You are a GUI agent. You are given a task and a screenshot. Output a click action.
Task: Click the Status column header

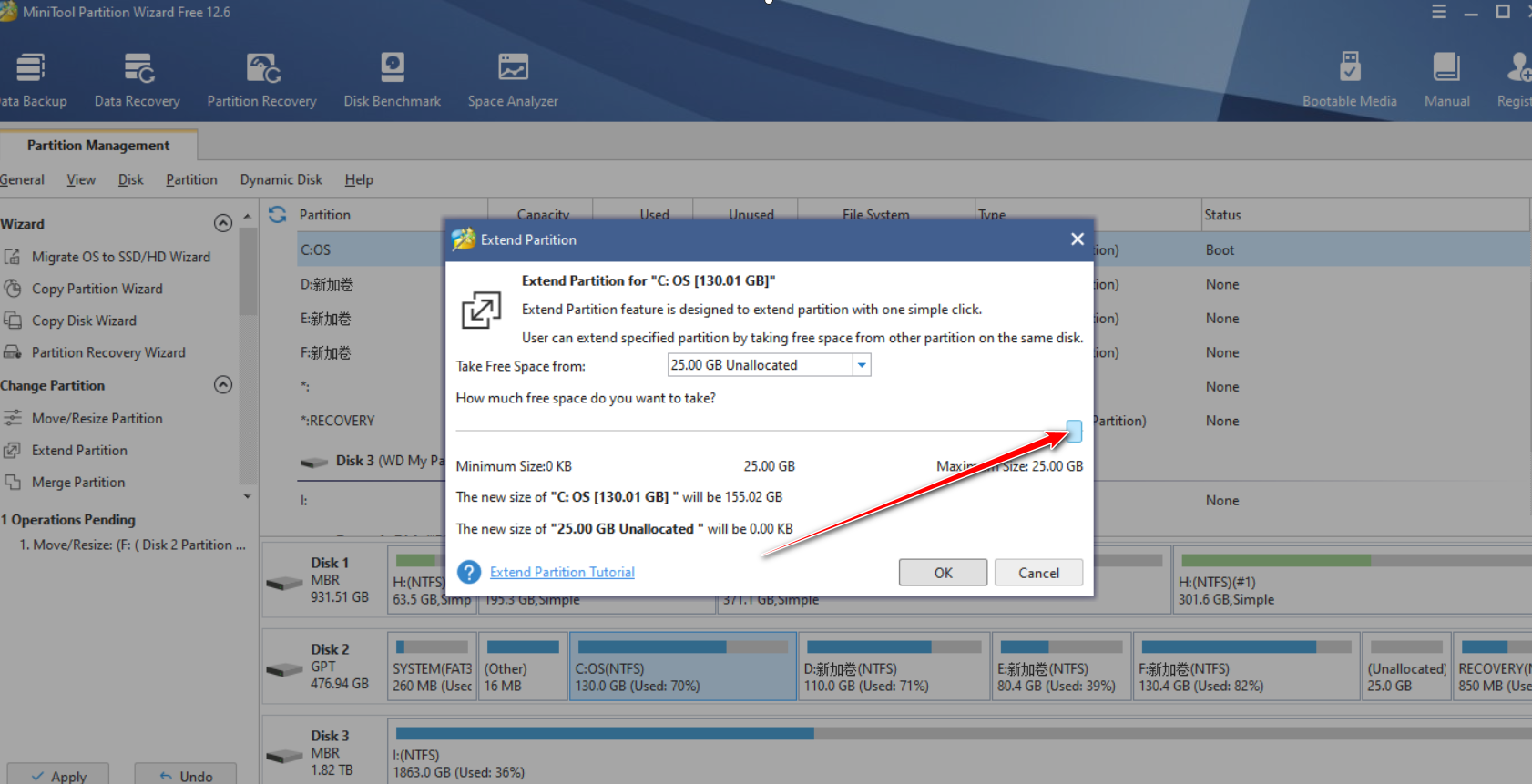[1365, 214]
